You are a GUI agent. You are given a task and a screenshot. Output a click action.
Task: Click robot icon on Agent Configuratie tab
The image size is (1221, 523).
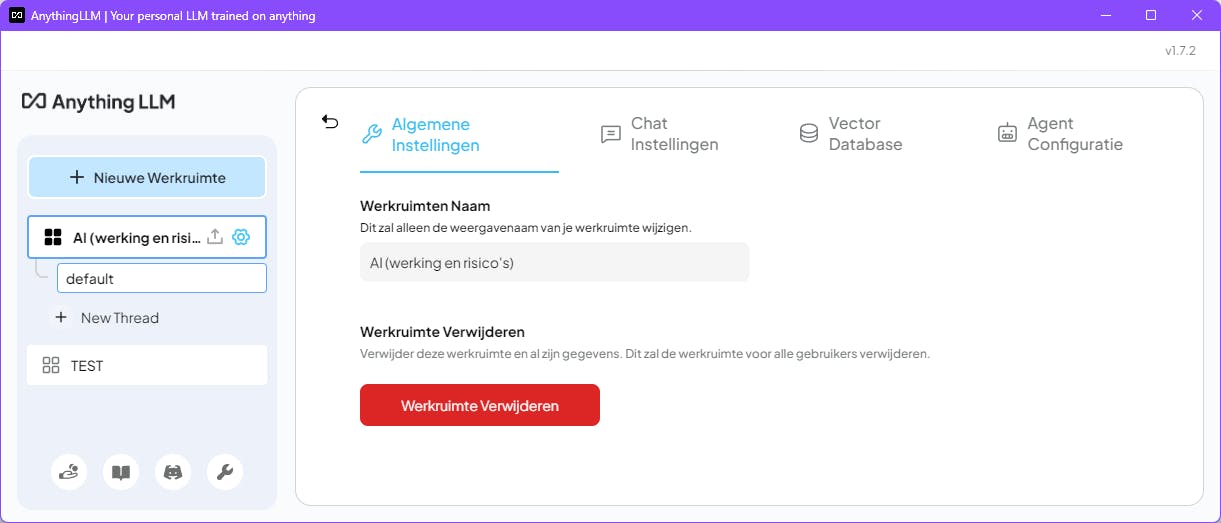point(1007,133)
